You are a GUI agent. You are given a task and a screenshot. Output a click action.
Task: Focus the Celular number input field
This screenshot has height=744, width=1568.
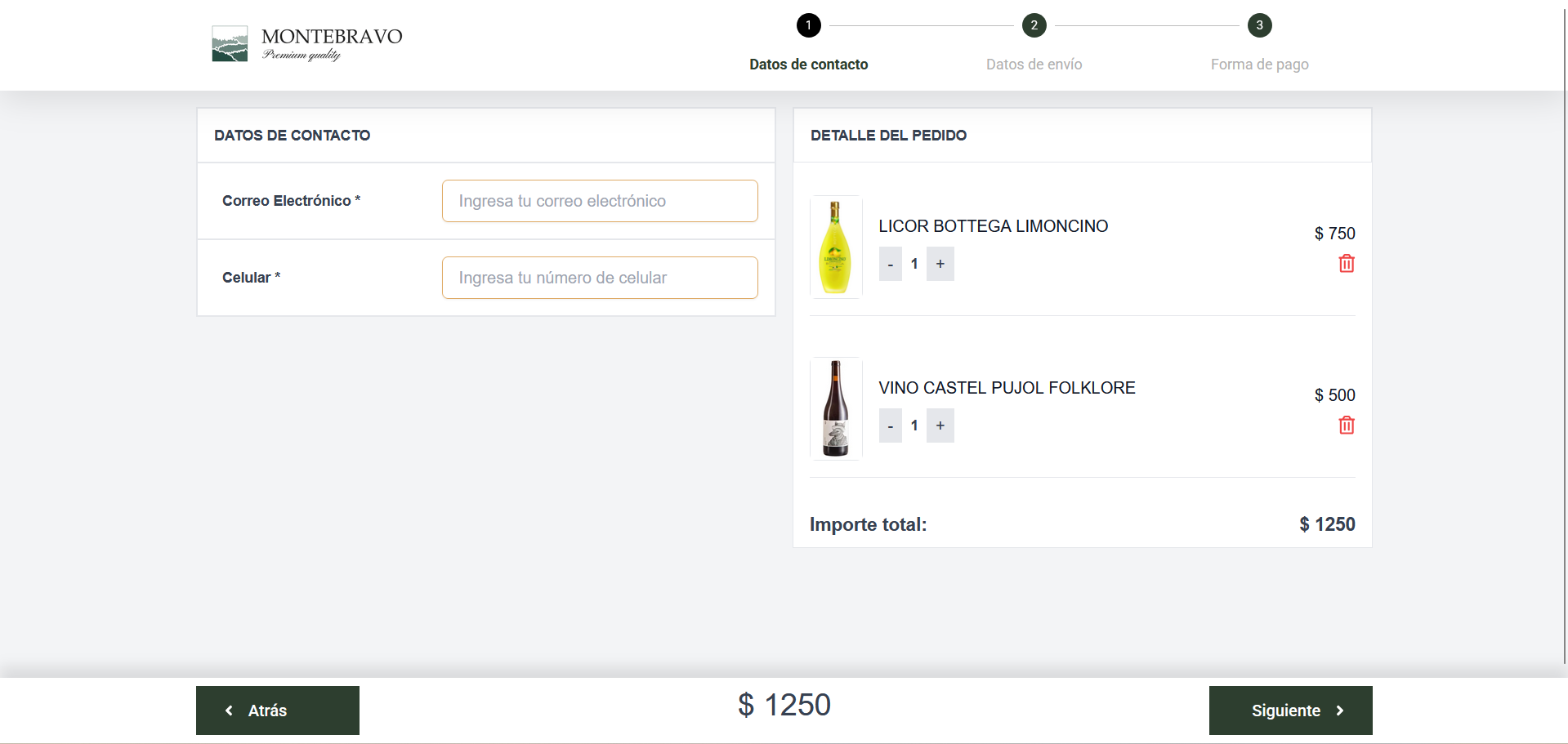[x=600, y=278]
